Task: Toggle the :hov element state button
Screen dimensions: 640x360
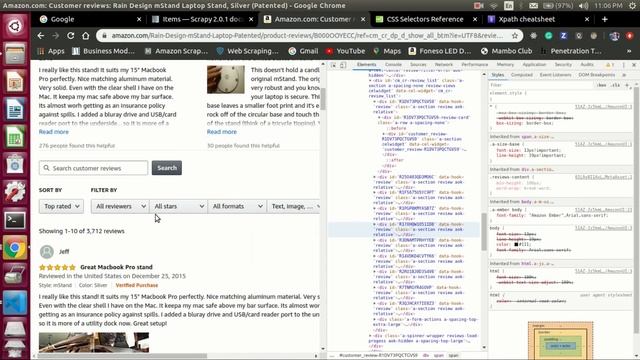Action: (x=601, y=85)
